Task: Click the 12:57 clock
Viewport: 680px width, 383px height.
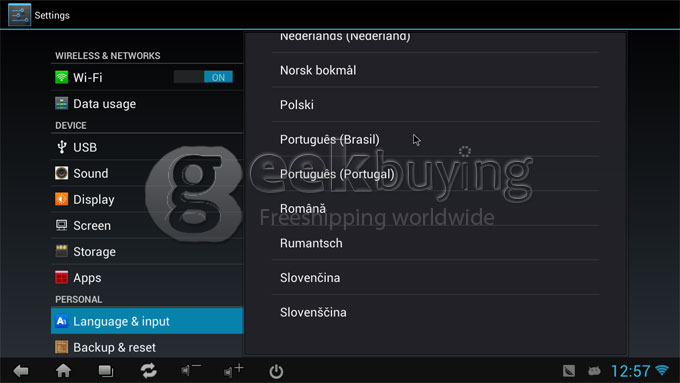Action: click(x=631, y=371)
